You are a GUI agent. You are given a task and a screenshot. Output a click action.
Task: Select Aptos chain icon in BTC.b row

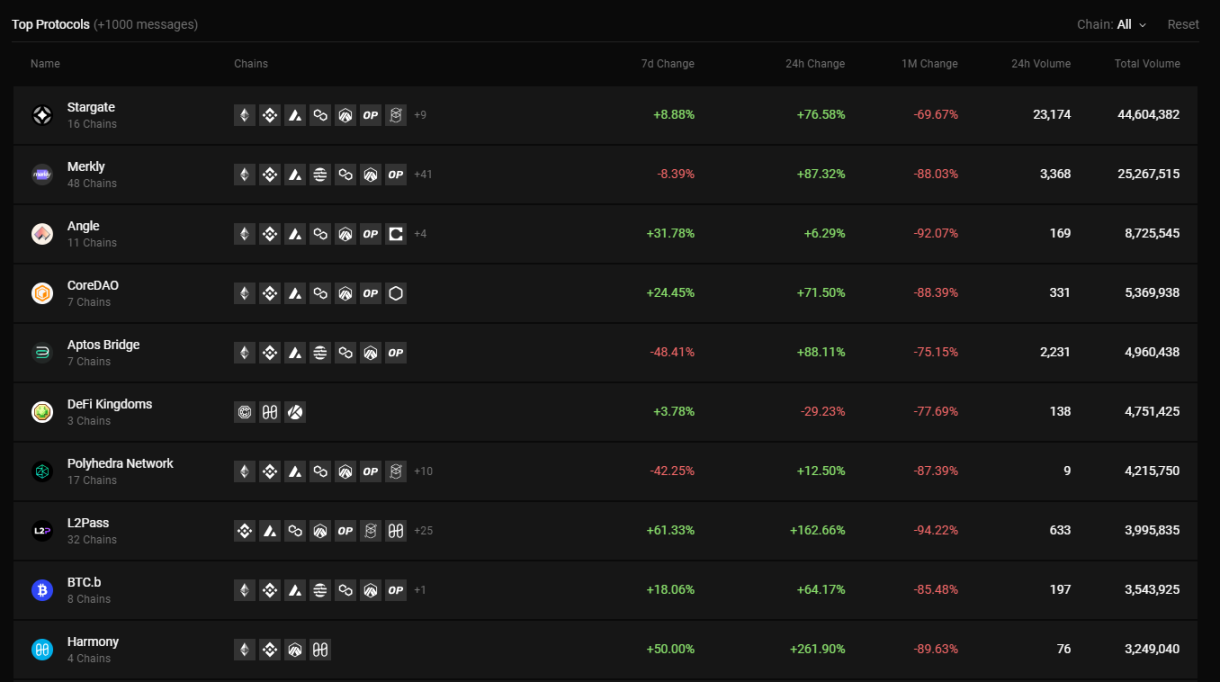pos(320,590)
